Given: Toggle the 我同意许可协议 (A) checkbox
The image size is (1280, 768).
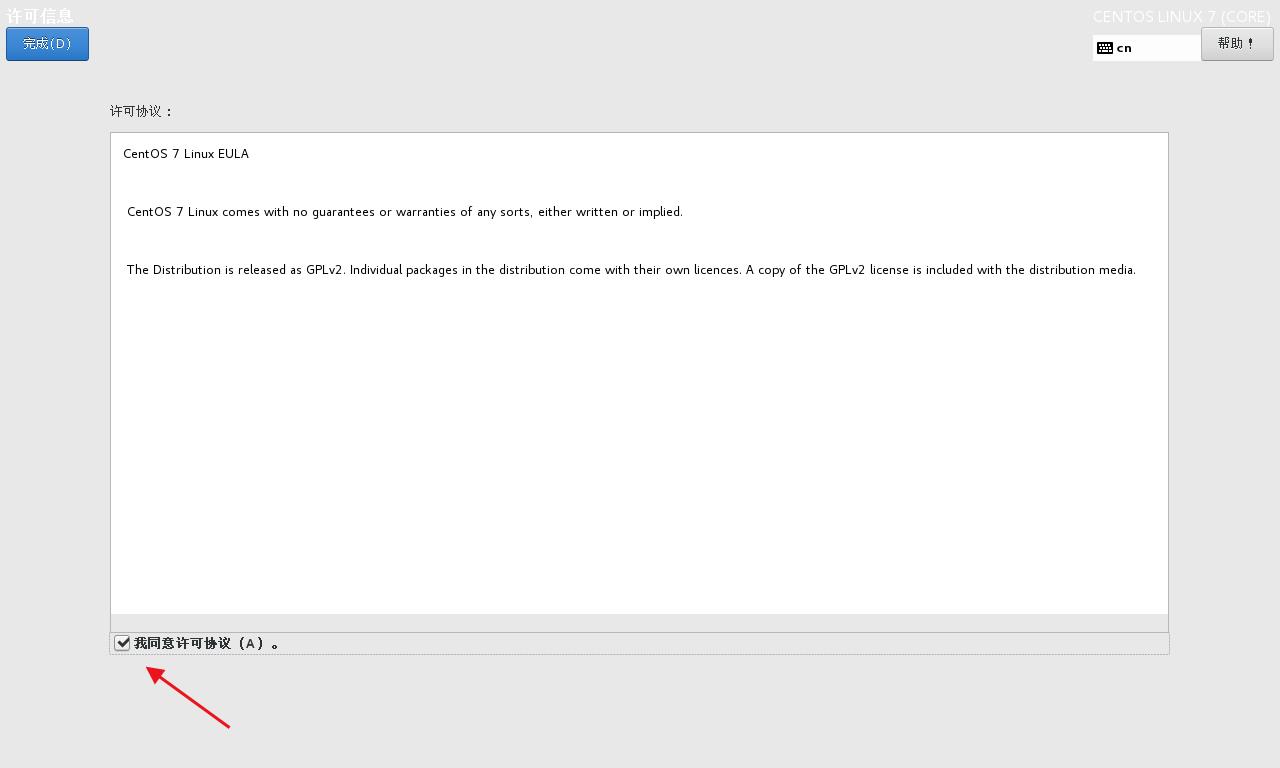Looking at the screenshot, I should [x=122, y=643].
